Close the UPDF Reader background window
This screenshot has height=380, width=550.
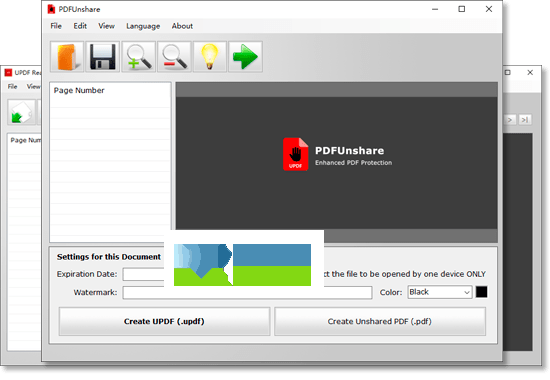(x=530, y=73)
